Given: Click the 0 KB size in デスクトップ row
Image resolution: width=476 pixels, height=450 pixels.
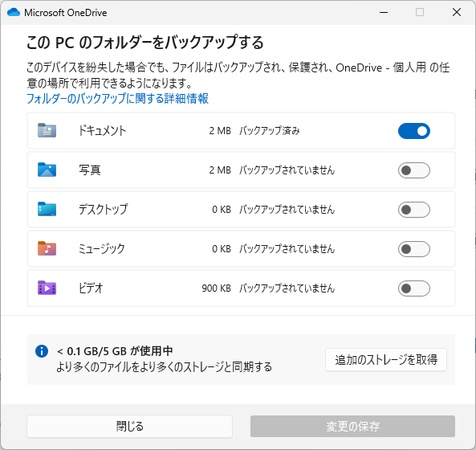Looking at the screenshot, I should pos(222,209).
